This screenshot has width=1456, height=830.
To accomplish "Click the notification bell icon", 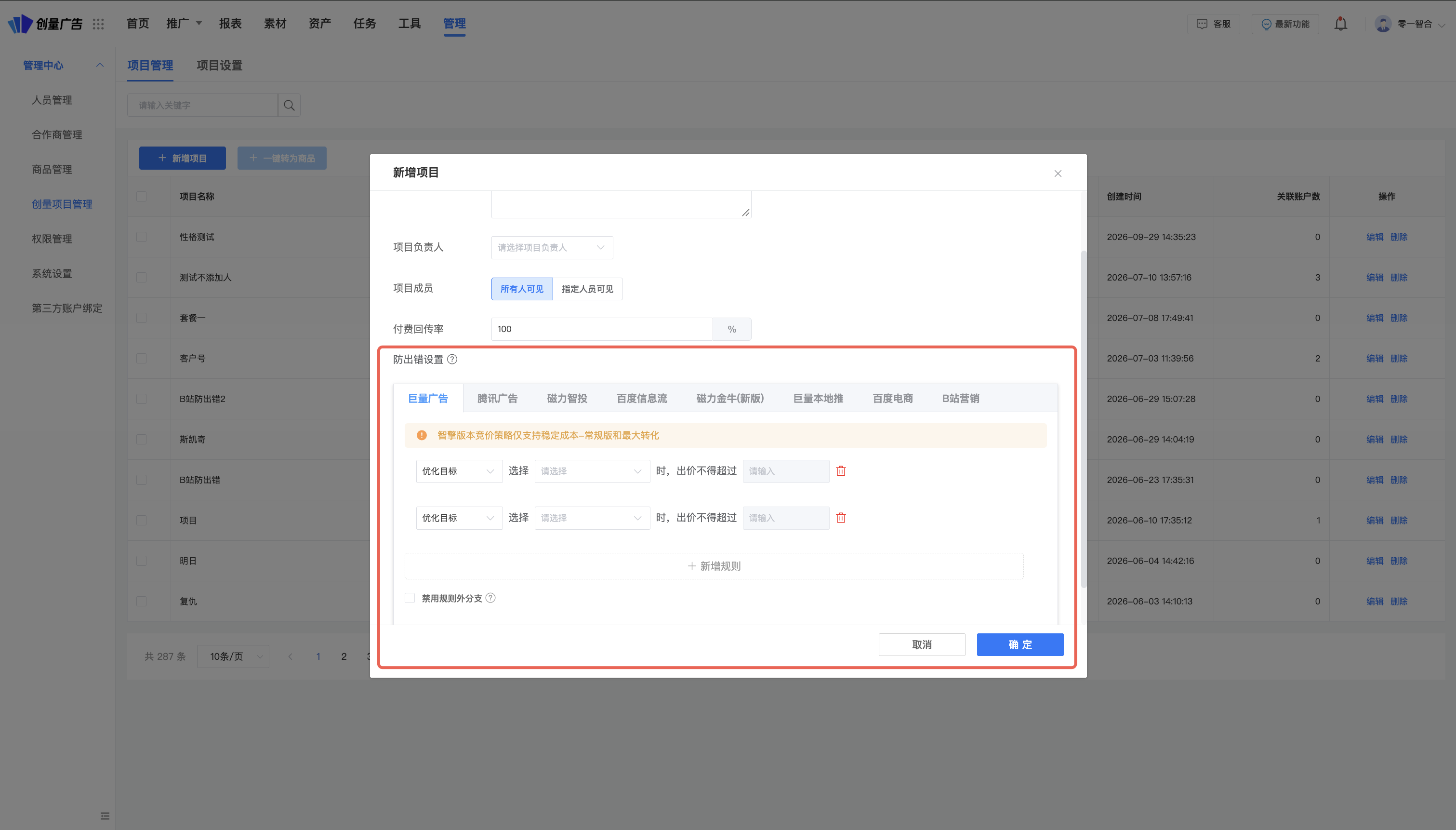I will click(x=1341, y=24).
